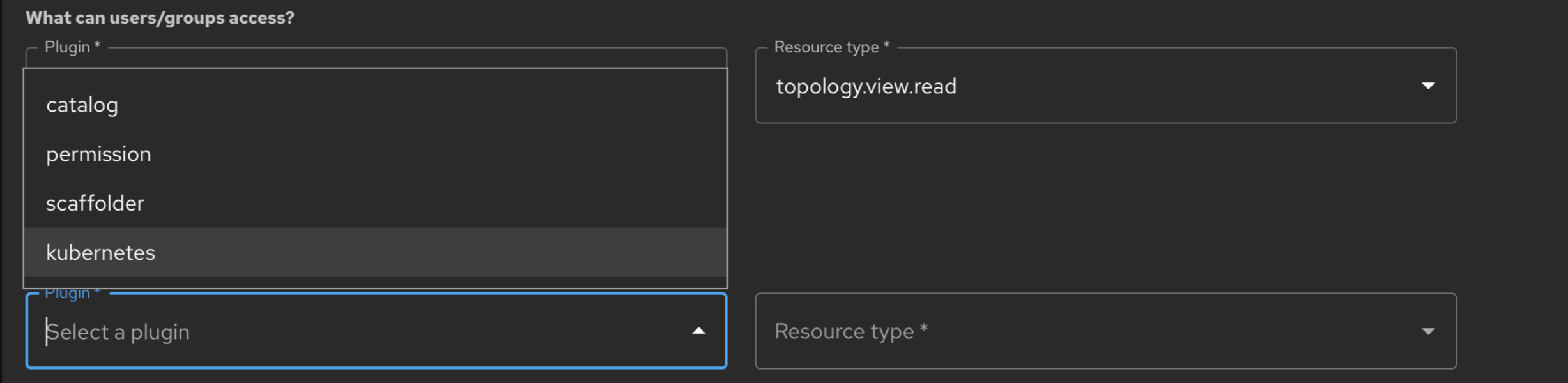Select catalog from the plugin list
Image resolution: width=1568 pixels, height=383 pixels.
pos(82,105)
